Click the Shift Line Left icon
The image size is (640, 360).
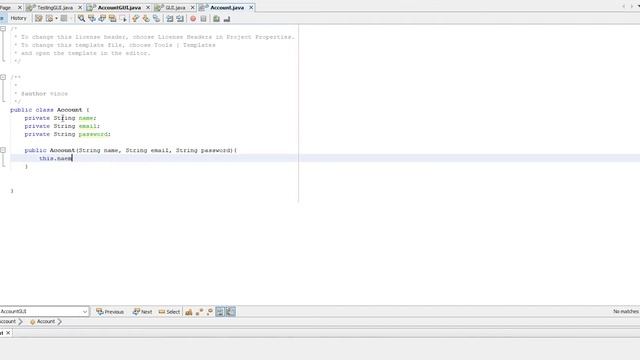click(169, 18)
